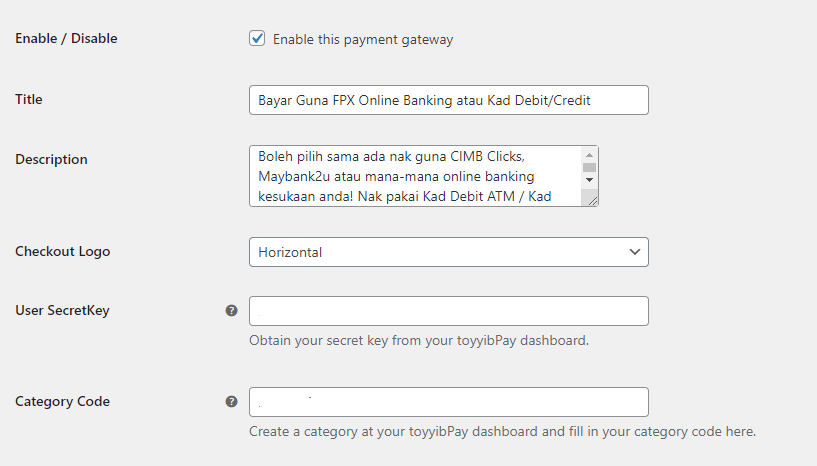The width and height of the screenshot is (817, 466).
Task: Focus the Category Code input field
Action: (x=449, y=402)
